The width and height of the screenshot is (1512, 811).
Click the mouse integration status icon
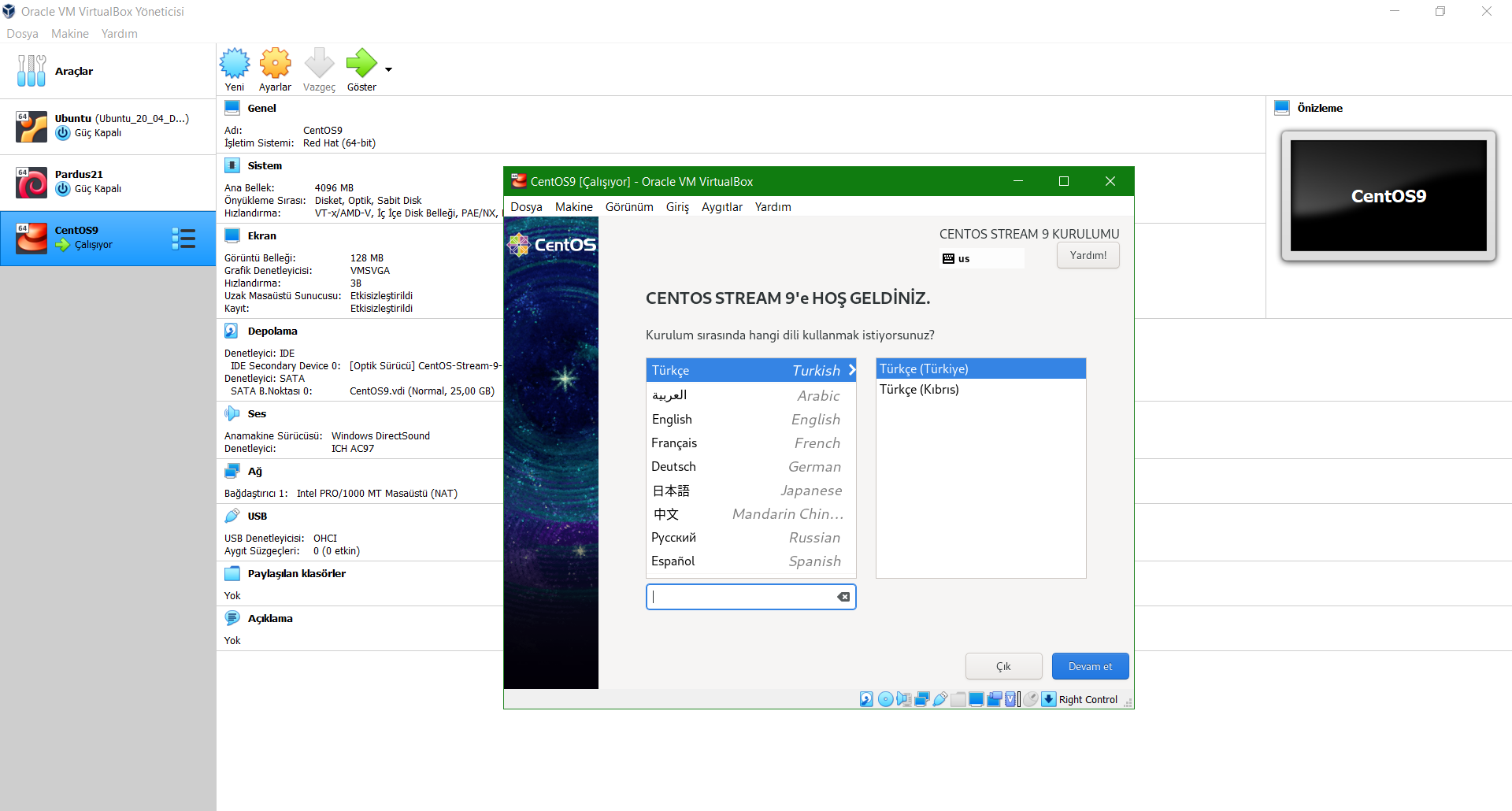point(1031,699)
